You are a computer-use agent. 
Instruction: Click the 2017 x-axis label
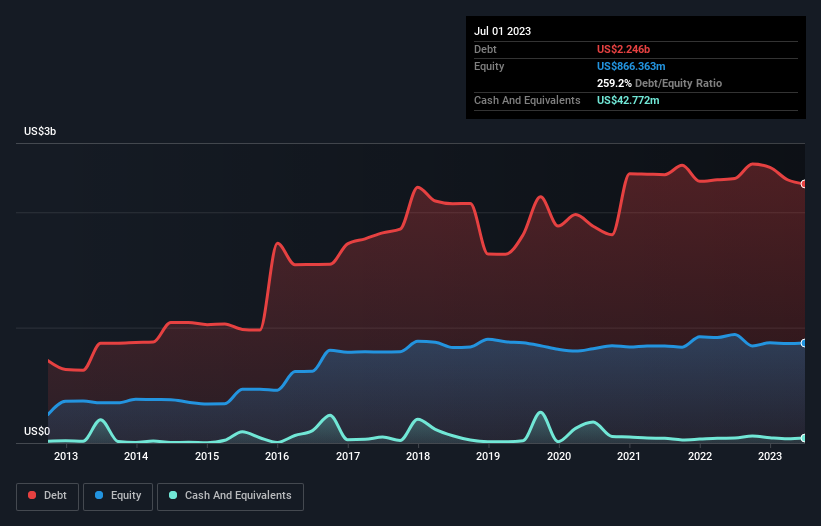coord(348,456)
